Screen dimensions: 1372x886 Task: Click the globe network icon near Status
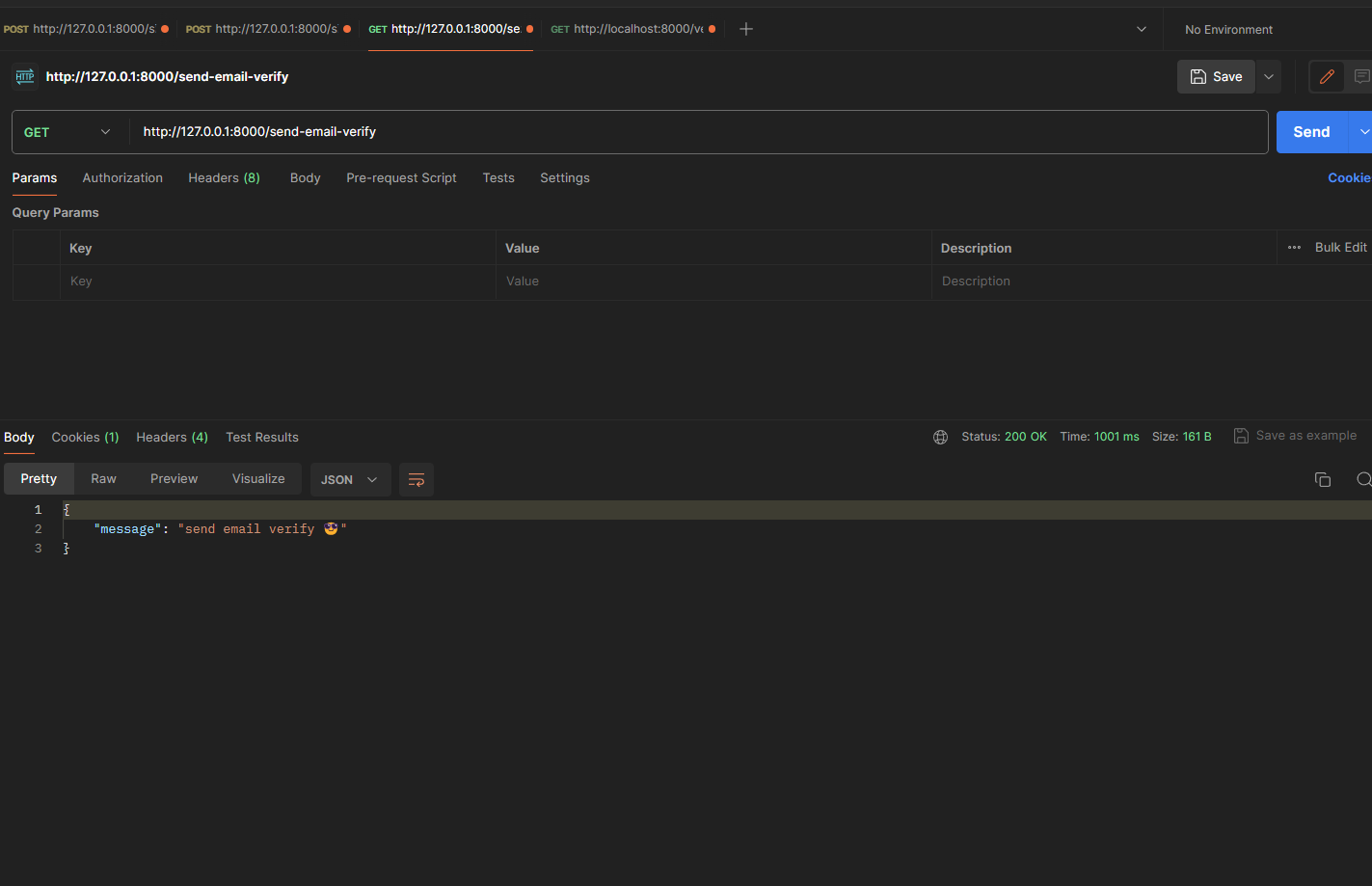click(x=940, y=437)
